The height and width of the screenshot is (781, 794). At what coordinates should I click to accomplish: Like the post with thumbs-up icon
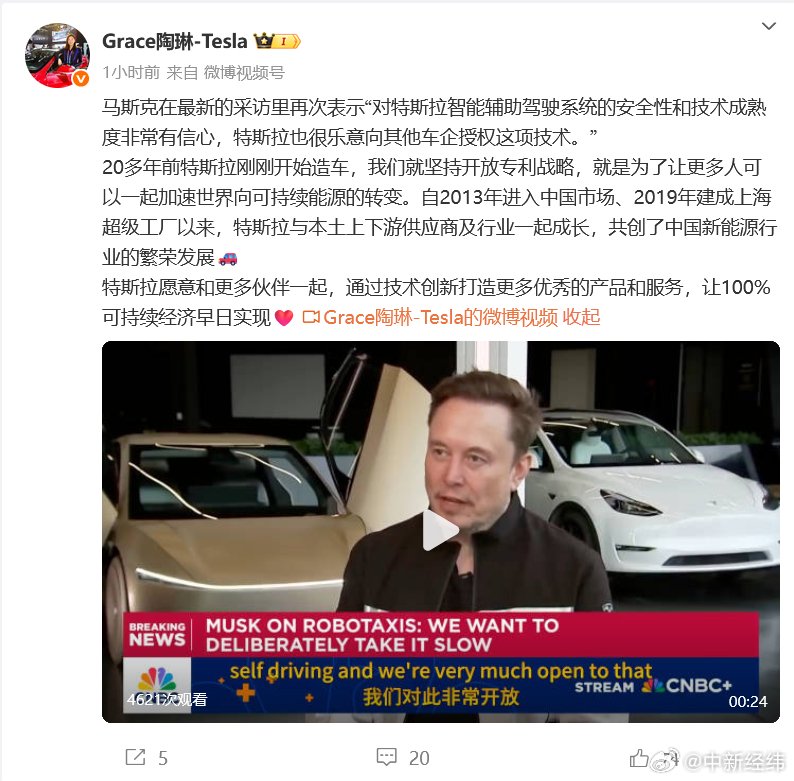(x=639, y=758)
